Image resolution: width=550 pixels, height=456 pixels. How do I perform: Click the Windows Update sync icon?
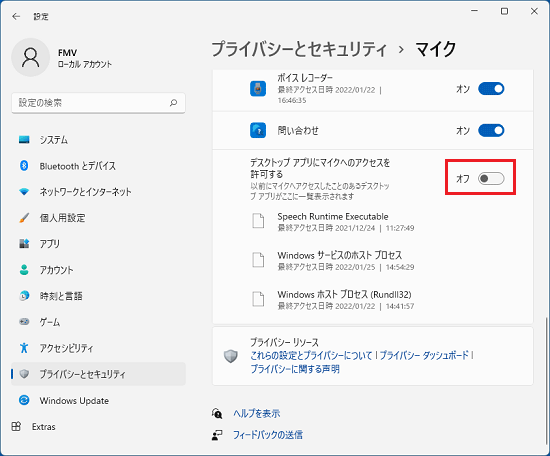tap(24, 400)
